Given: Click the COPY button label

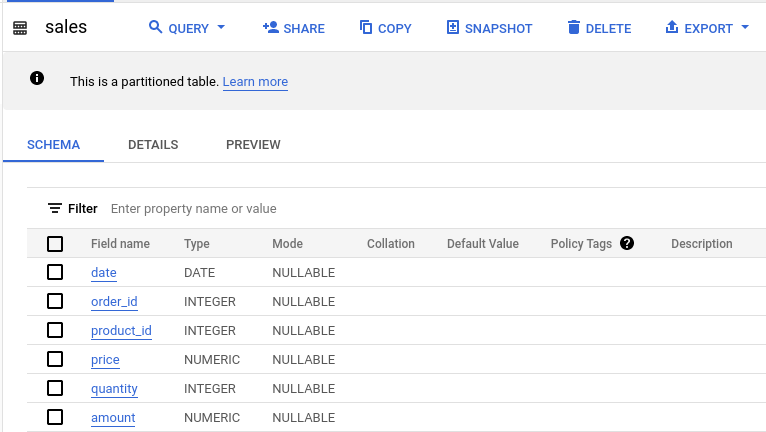Looking at the screenshot, I should pyautogui.click(x=395, y=29).
